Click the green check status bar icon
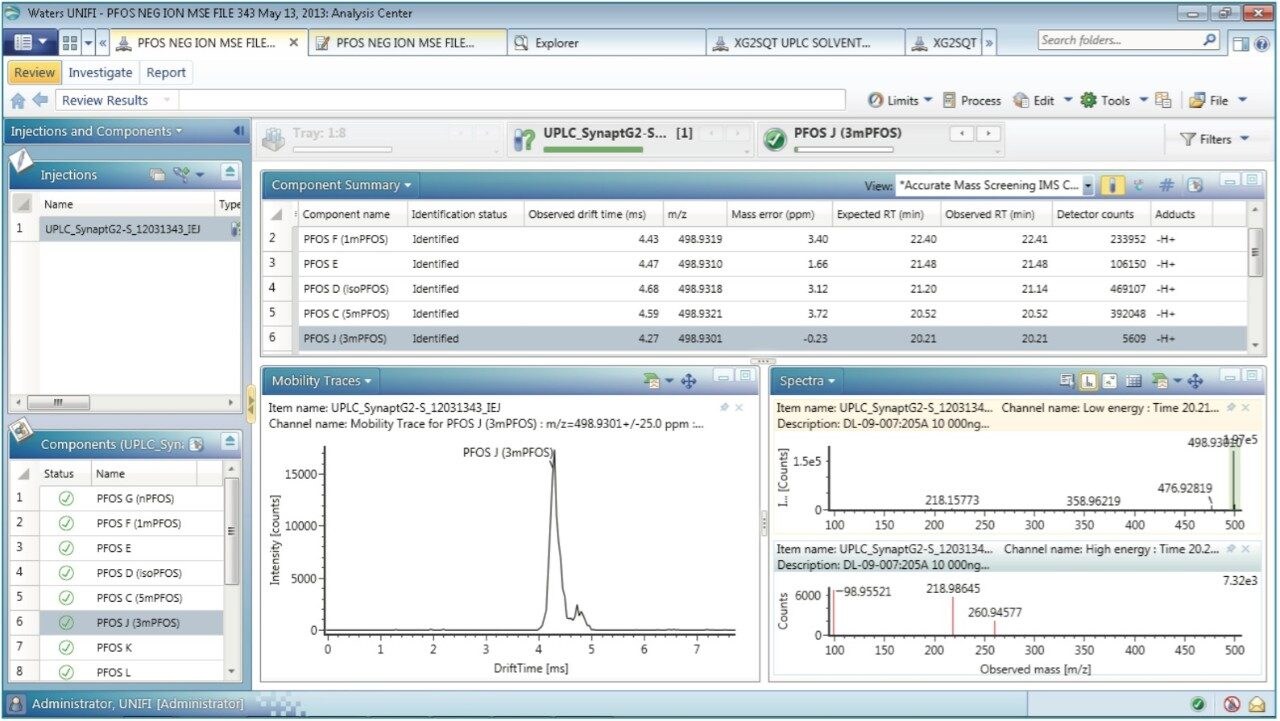The height and width of the screenshot is (721, 1280). coord(1198,704)
